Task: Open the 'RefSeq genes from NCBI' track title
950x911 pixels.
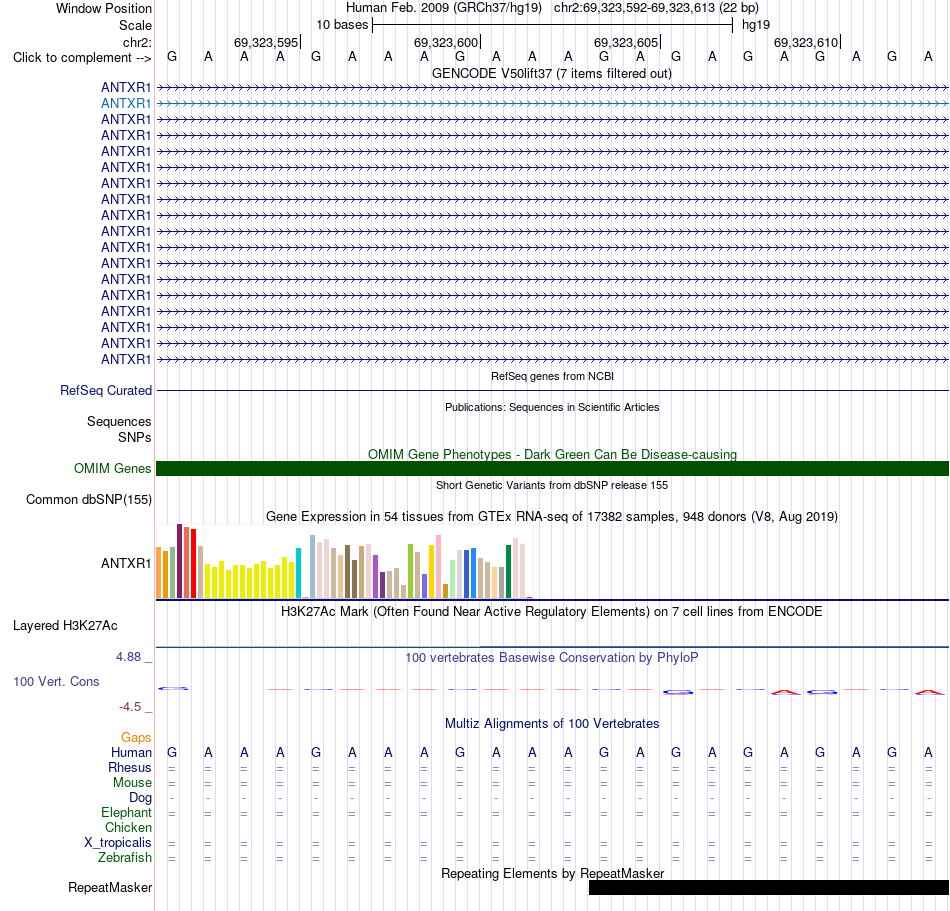Action: pyautogui.click(x=552, y=376)
